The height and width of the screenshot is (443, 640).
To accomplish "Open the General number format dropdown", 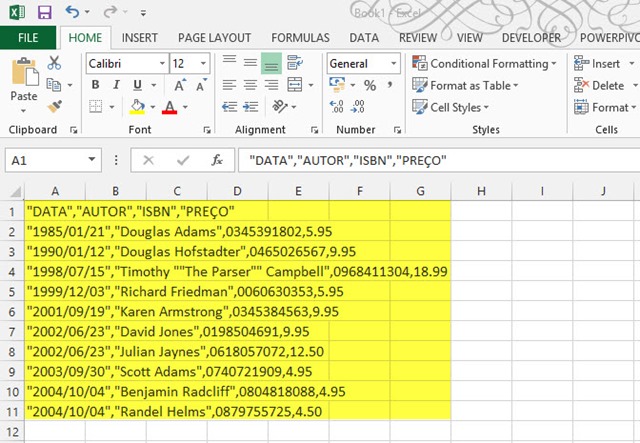I will click(x=393, y=63).
